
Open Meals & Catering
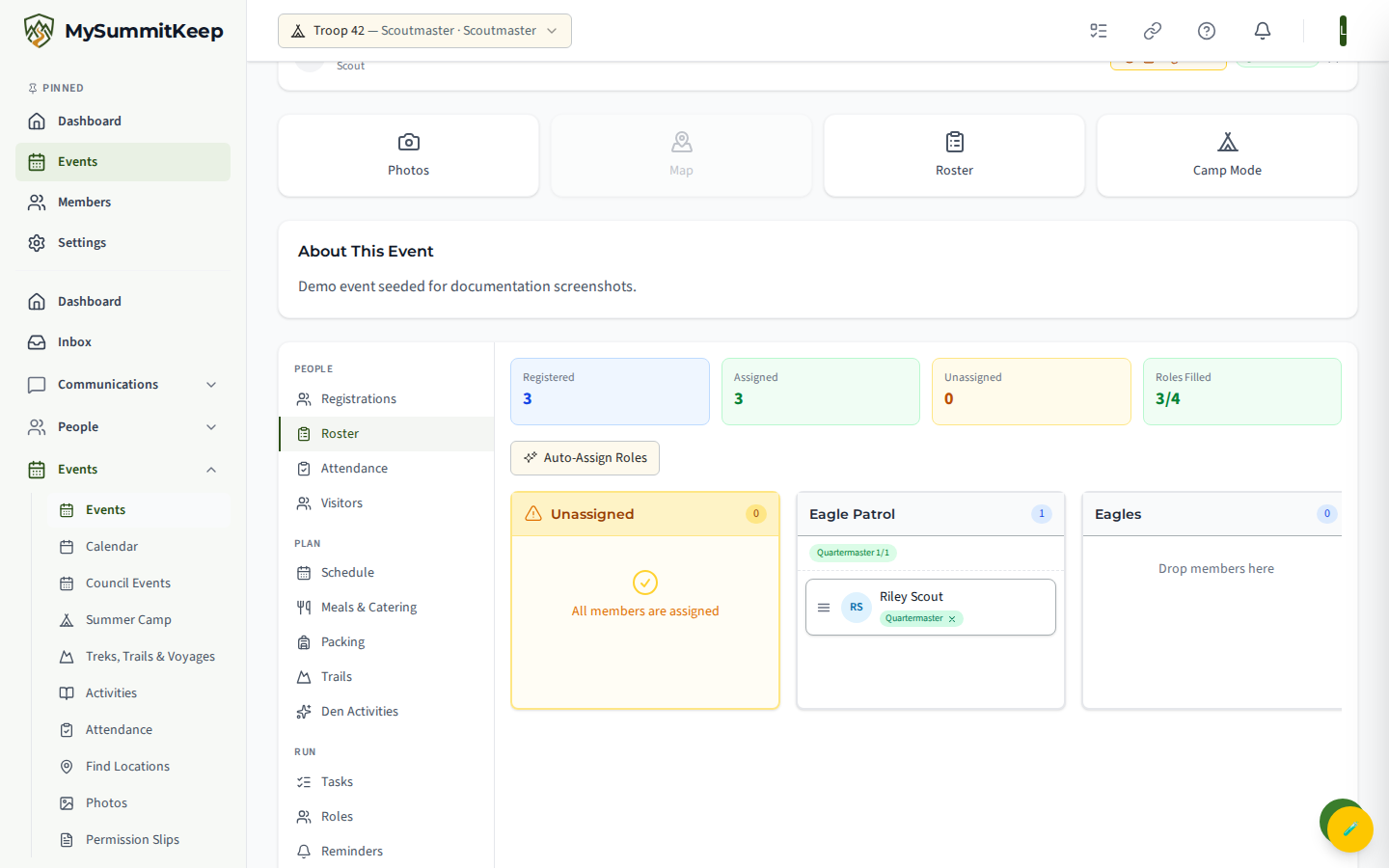click(386, 608)
